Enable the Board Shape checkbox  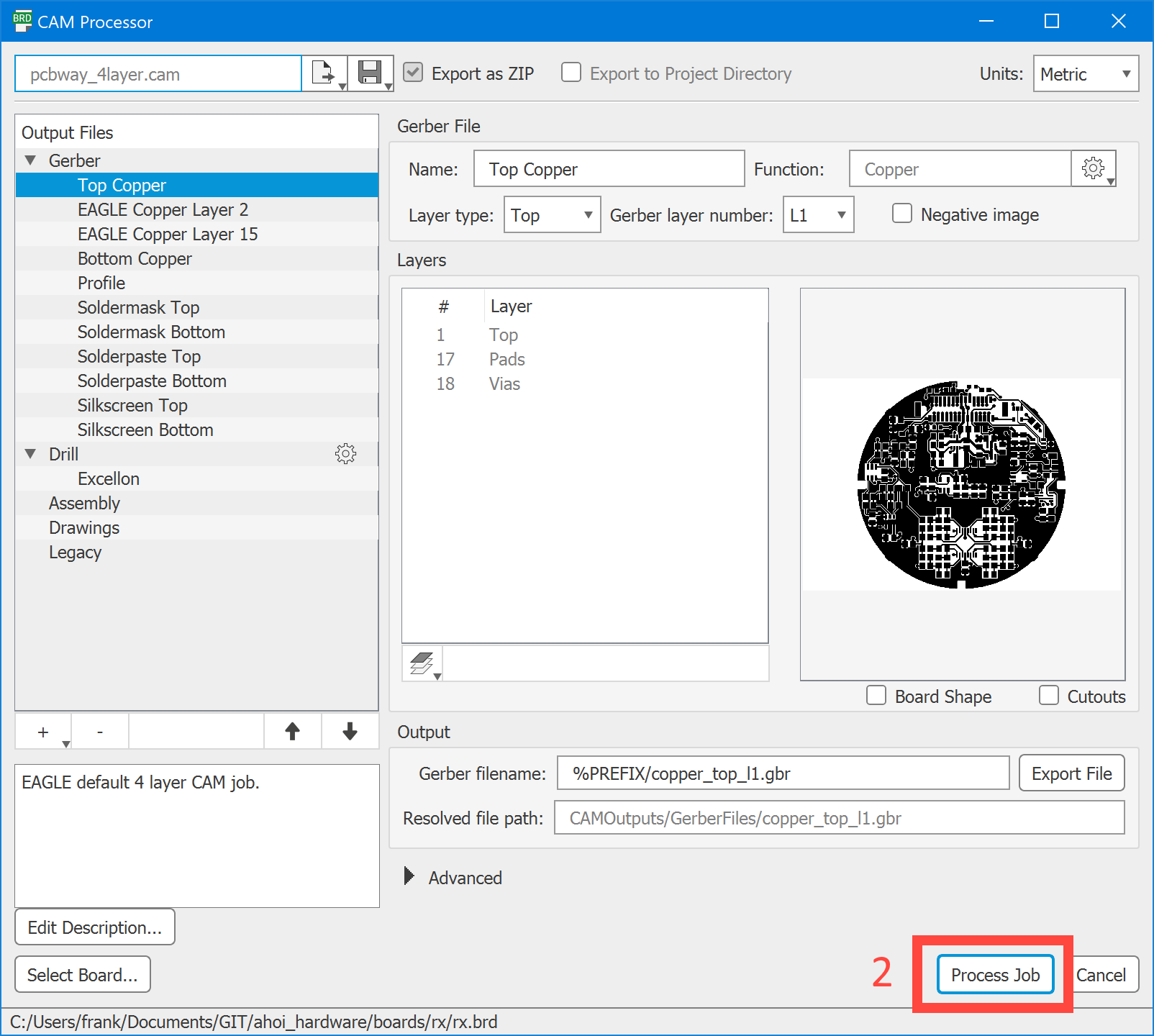(876, 696)
